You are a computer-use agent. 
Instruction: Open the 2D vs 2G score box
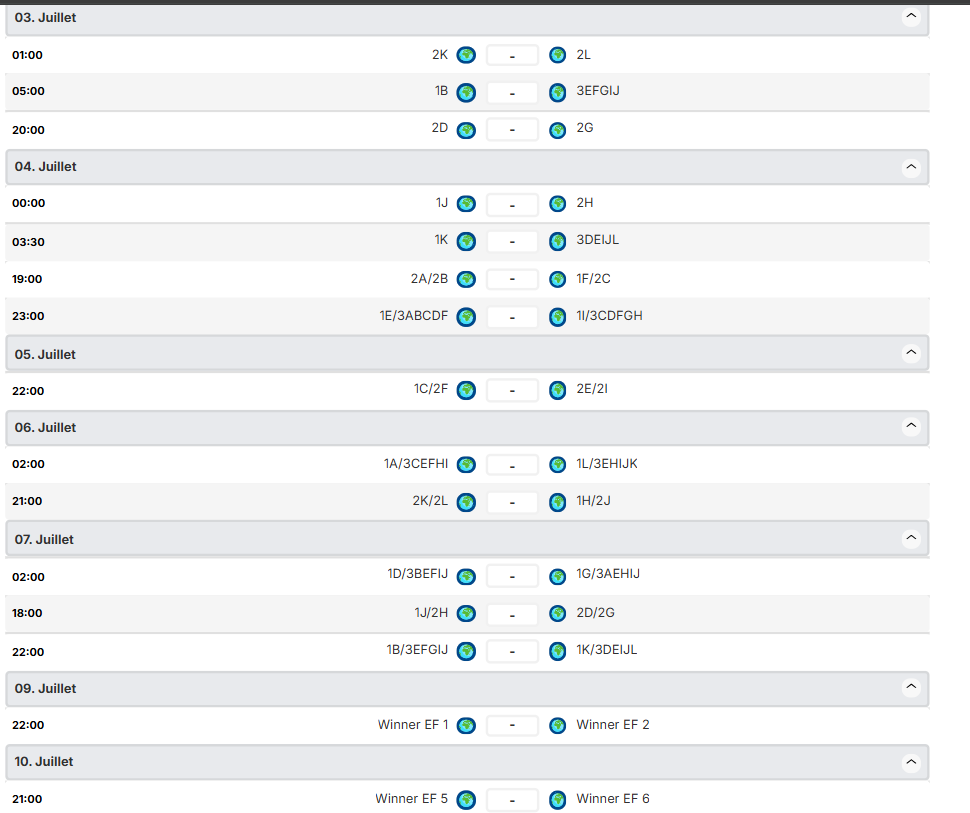[x=512, y=130]
